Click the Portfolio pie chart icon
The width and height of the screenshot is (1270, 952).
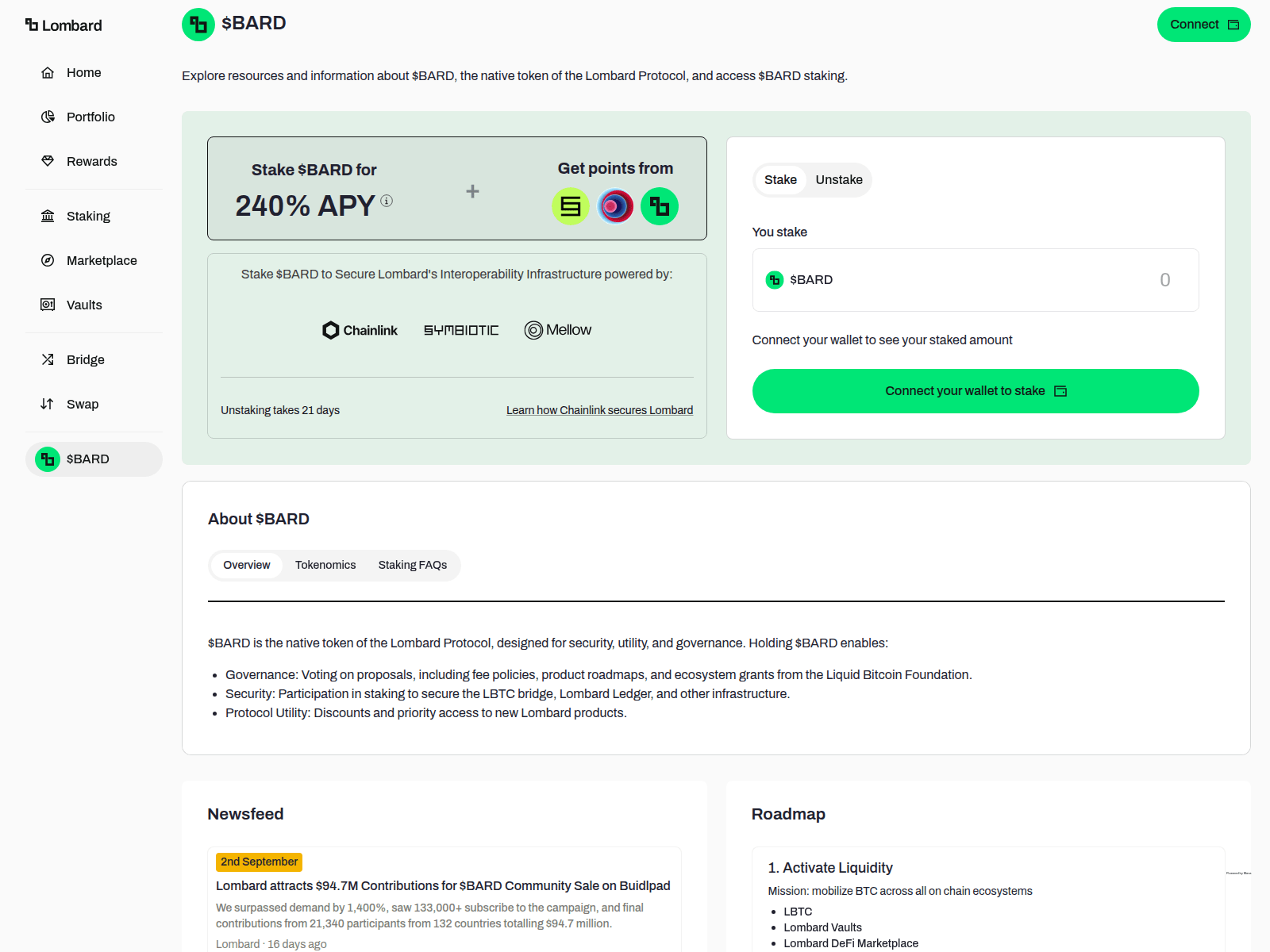point(48,117)
